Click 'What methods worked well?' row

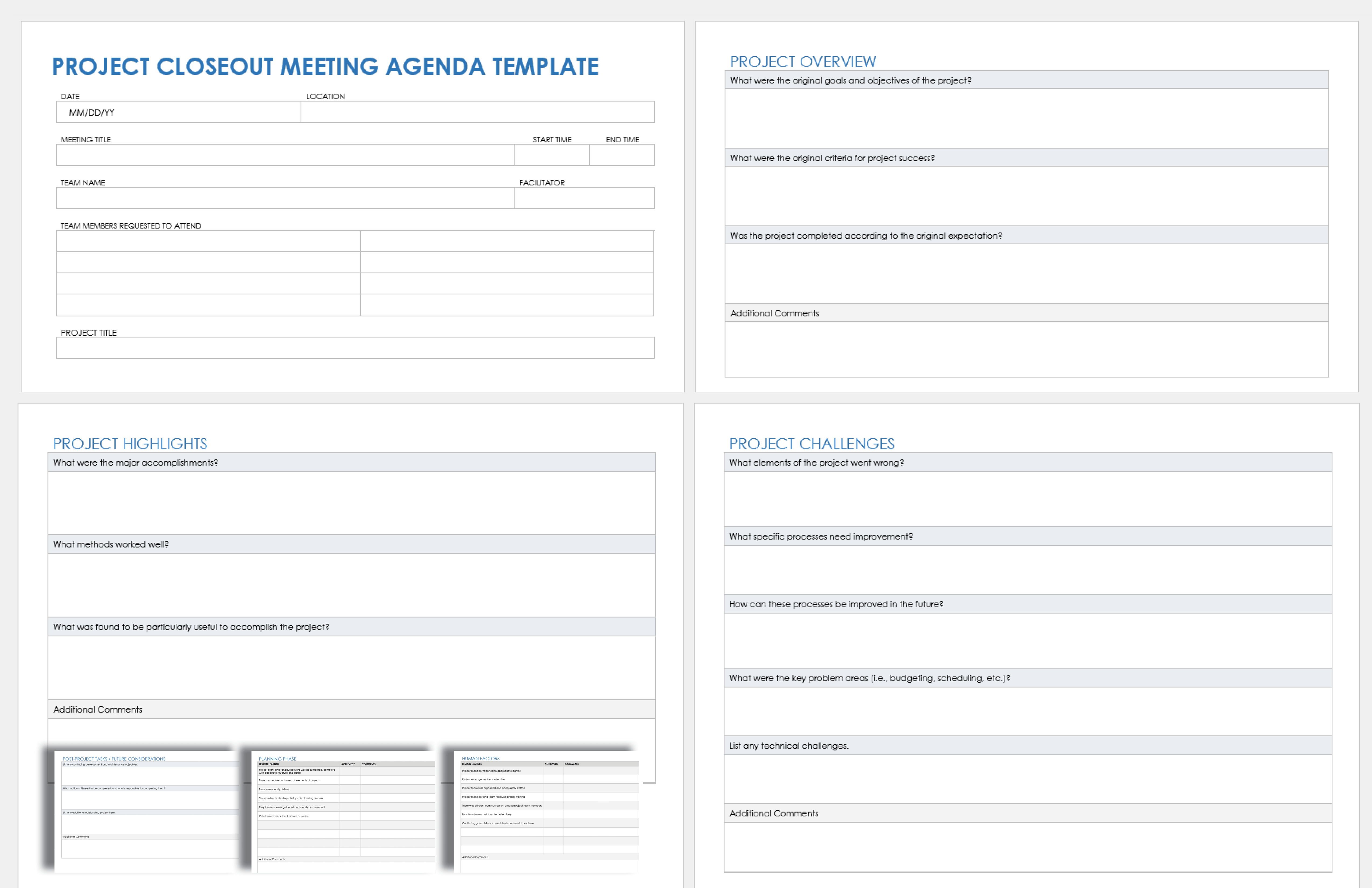(352, 544)
